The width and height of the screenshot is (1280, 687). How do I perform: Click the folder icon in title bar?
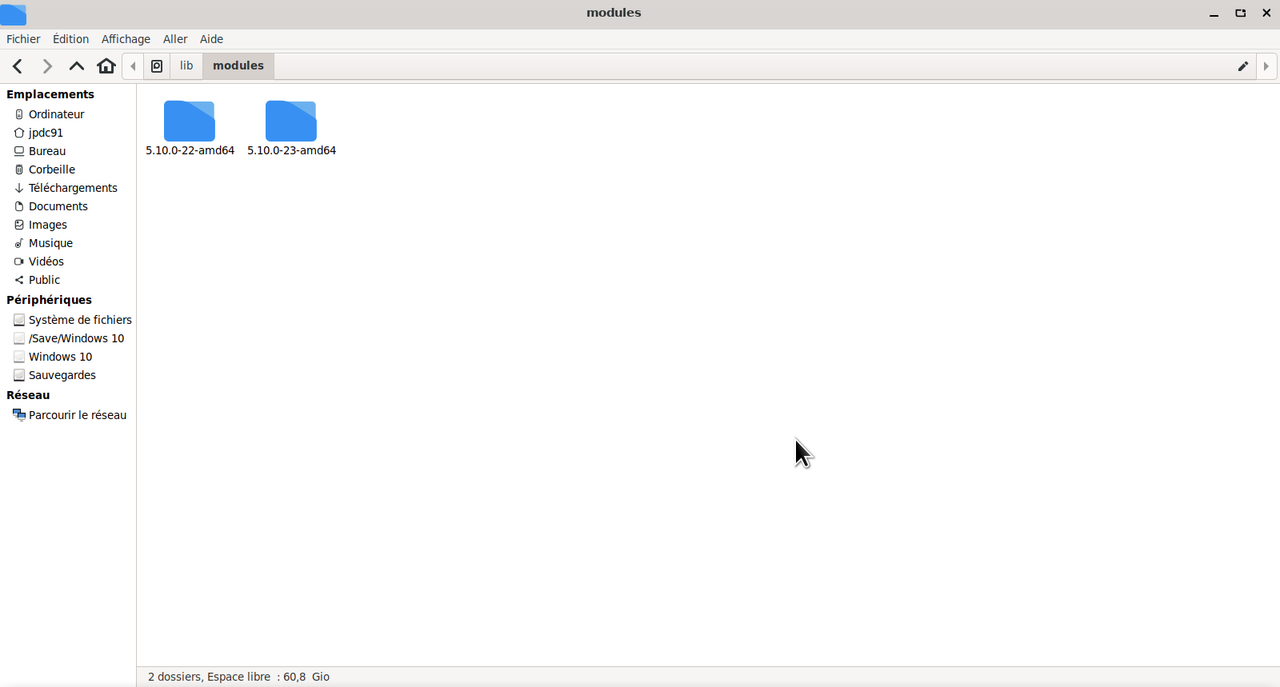click(13, 14)
